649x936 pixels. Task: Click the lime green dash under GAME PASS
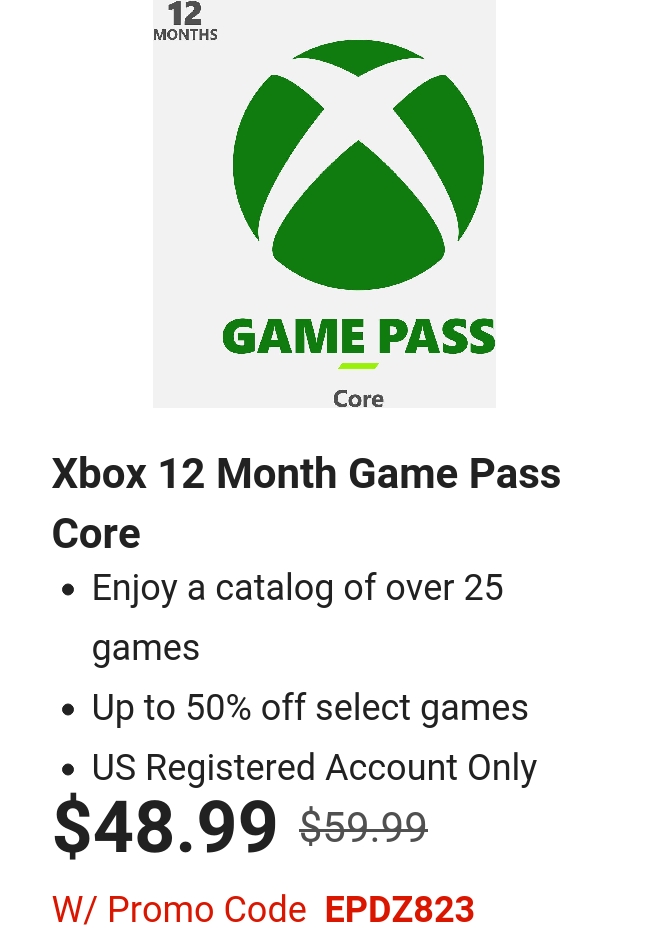[x=358, y=366]
